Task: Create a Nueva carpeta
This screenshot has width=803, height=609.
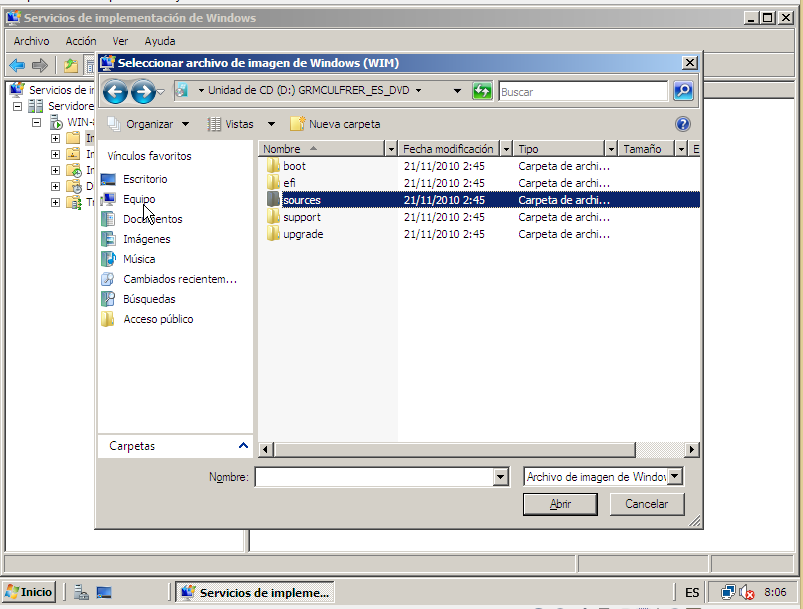Action: tap(335, 124)
